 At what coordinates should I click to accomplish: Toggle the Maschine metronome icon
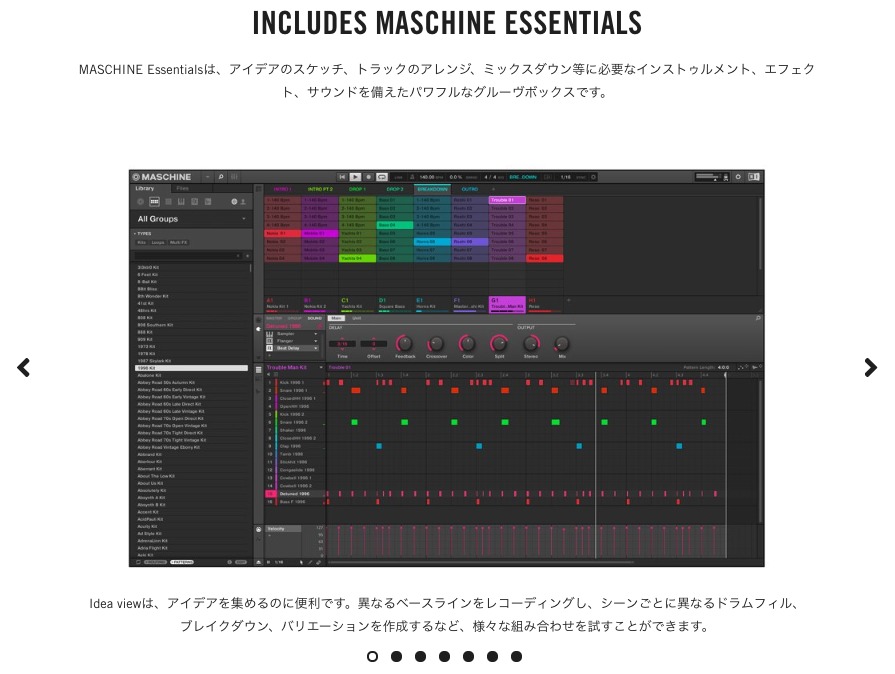pyautogui.click(x=412, y=177)
